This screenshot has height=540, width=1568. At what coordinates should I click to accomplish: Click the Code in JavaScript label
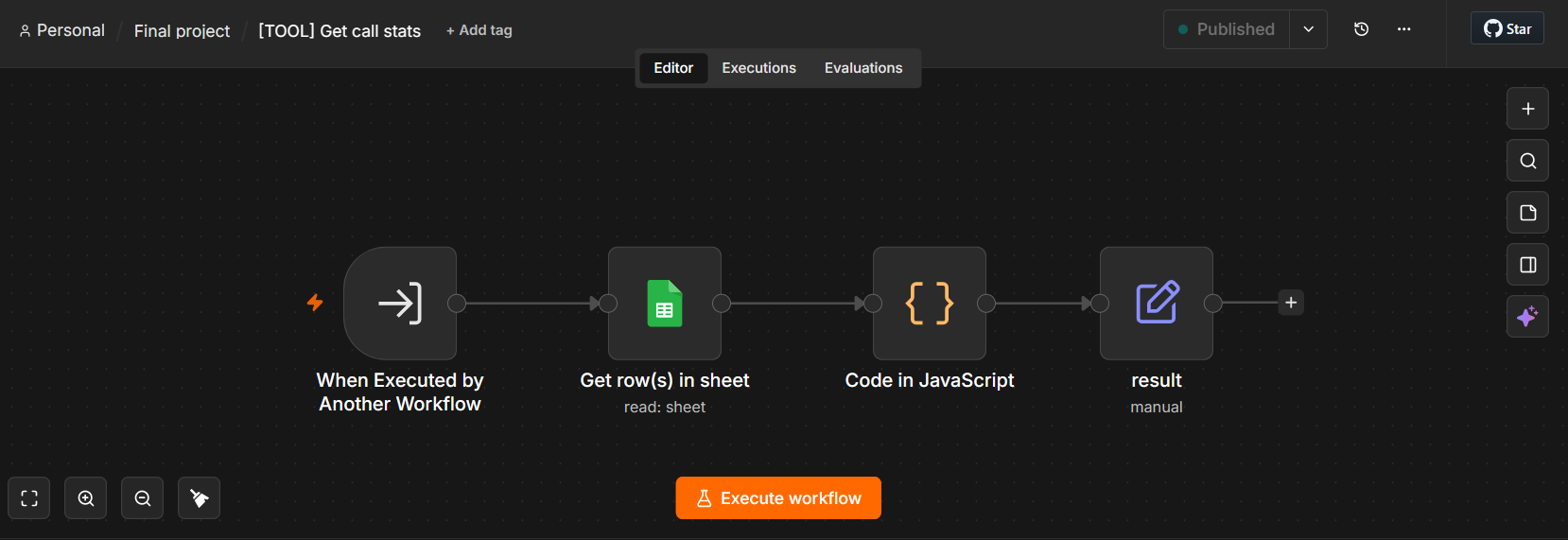click(x=930, y=380)
